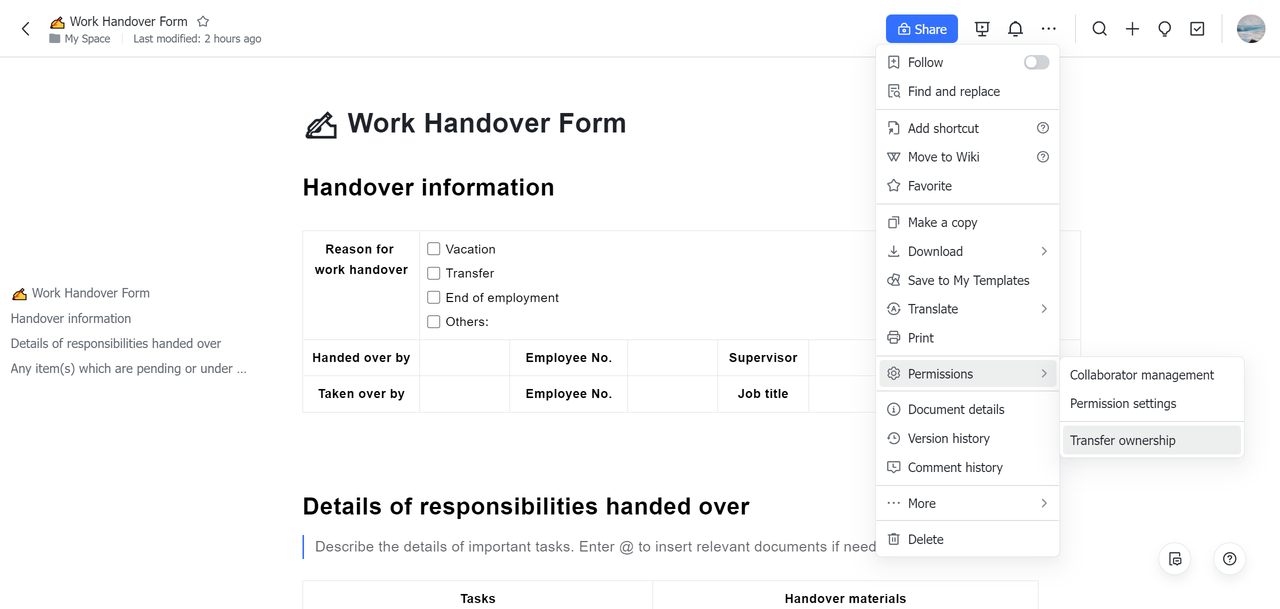The height and width of the screenshot is (609, 1280).
Task: Toggle the Follow switch on
Action: click(x=1036, y=62)
